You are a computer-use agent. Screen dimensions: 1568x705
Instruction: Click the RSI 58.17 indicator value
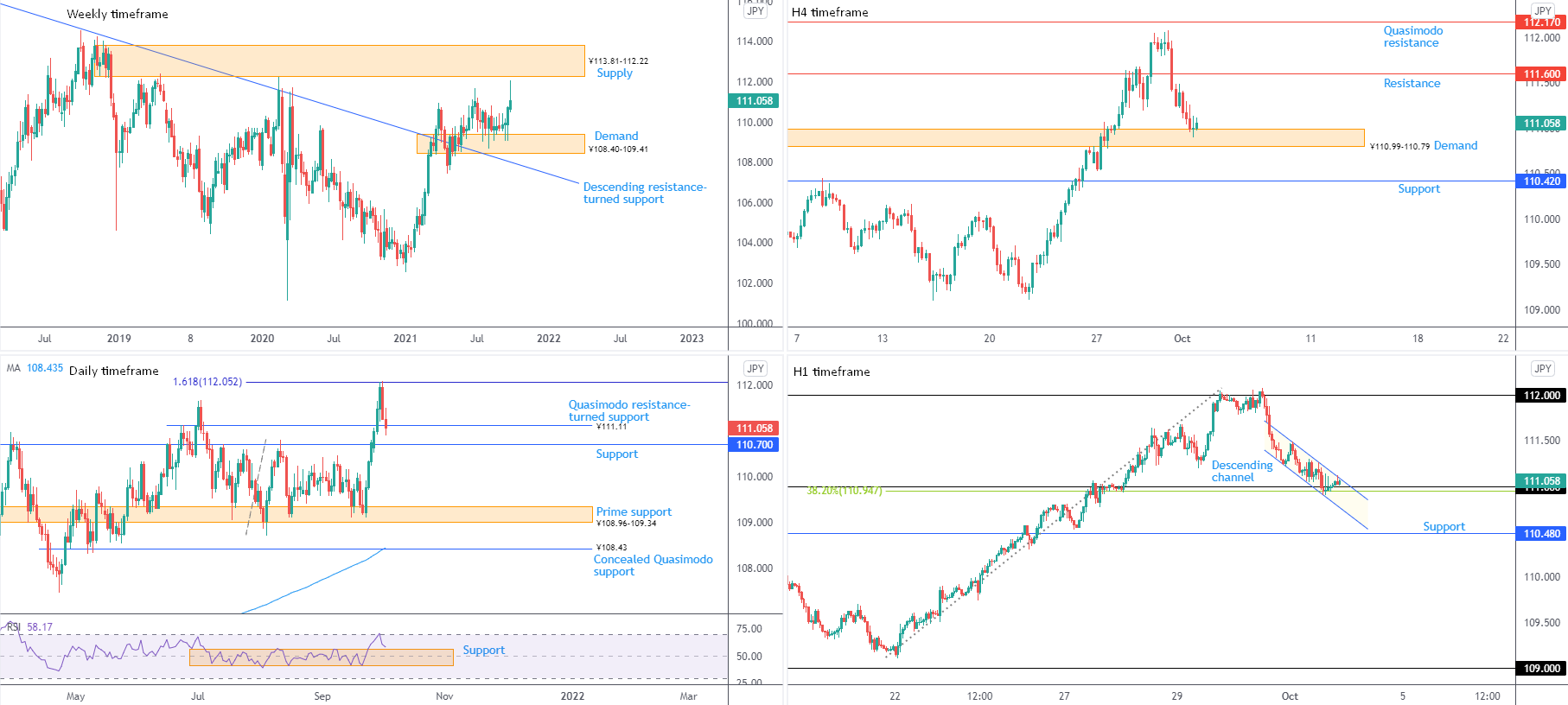(x=40, y=627)
